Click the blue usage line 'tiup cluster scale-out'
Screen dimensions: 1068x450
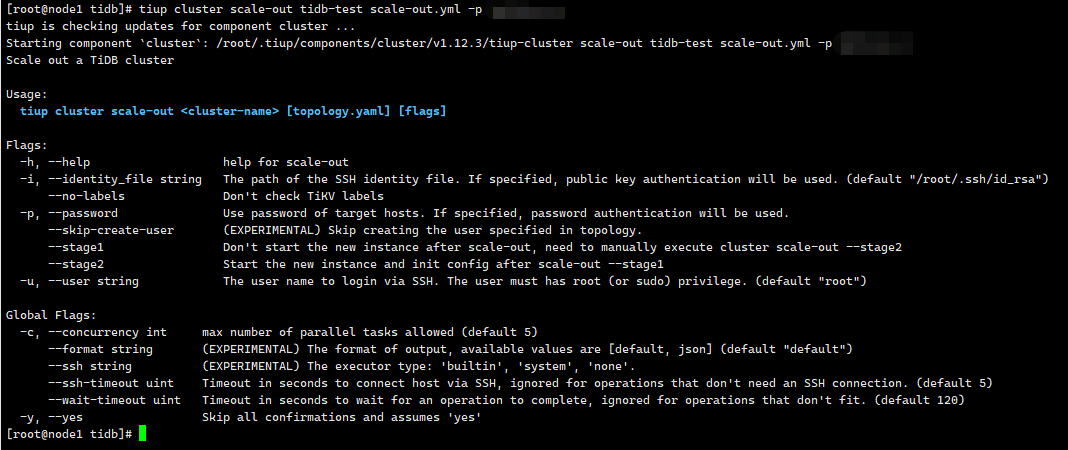[97, 111]
